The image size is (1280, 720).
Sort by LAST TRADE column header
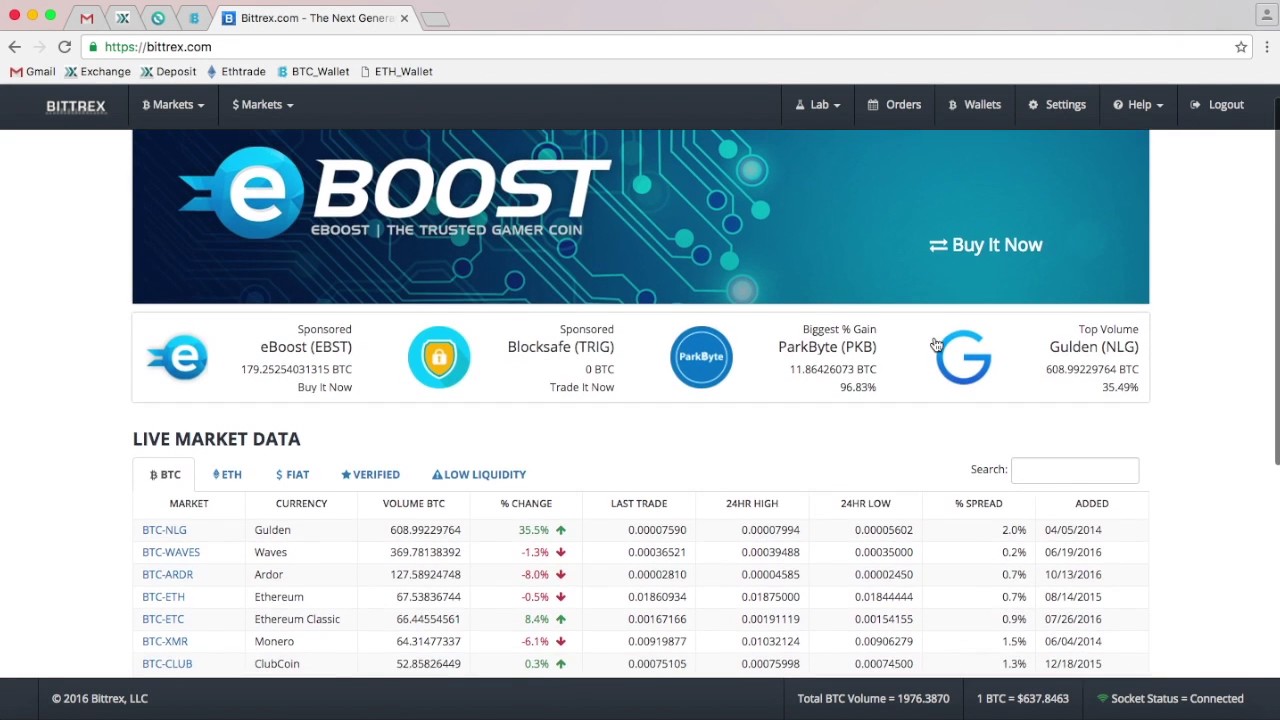(639, 504)
